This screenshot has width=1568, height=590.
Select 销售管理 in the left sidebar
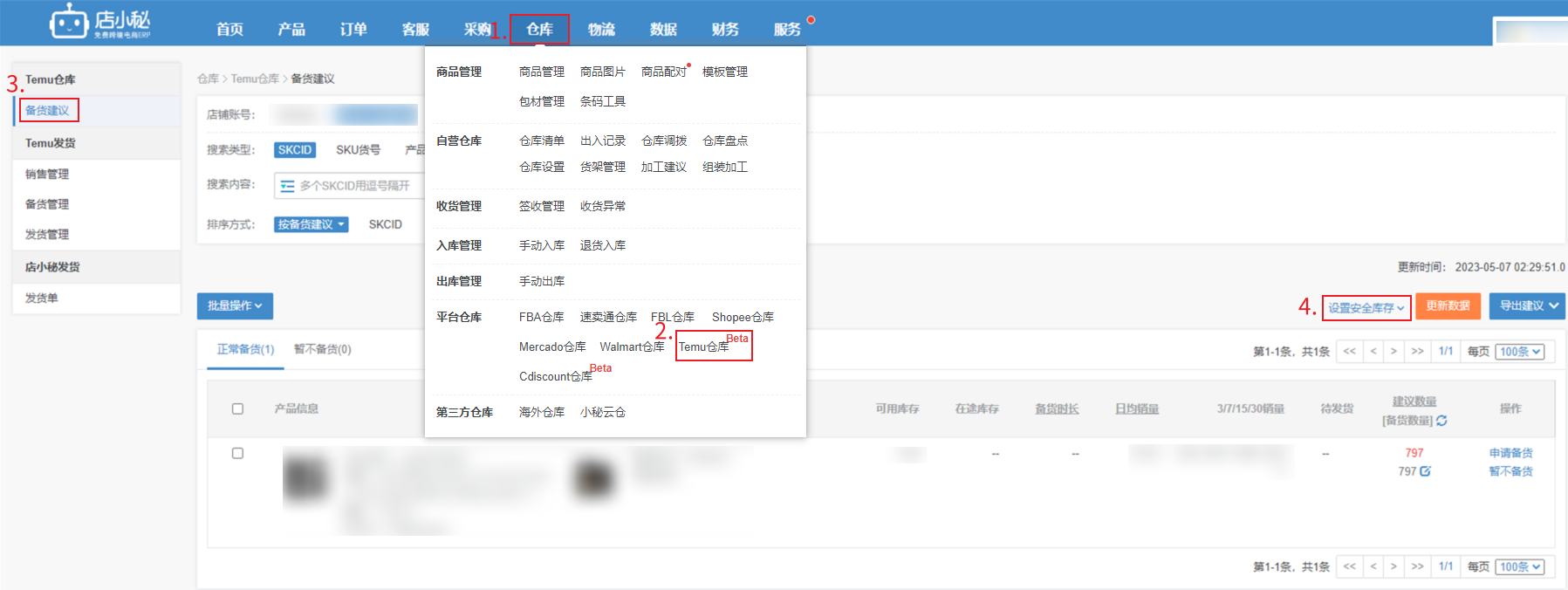click(47, 175)
